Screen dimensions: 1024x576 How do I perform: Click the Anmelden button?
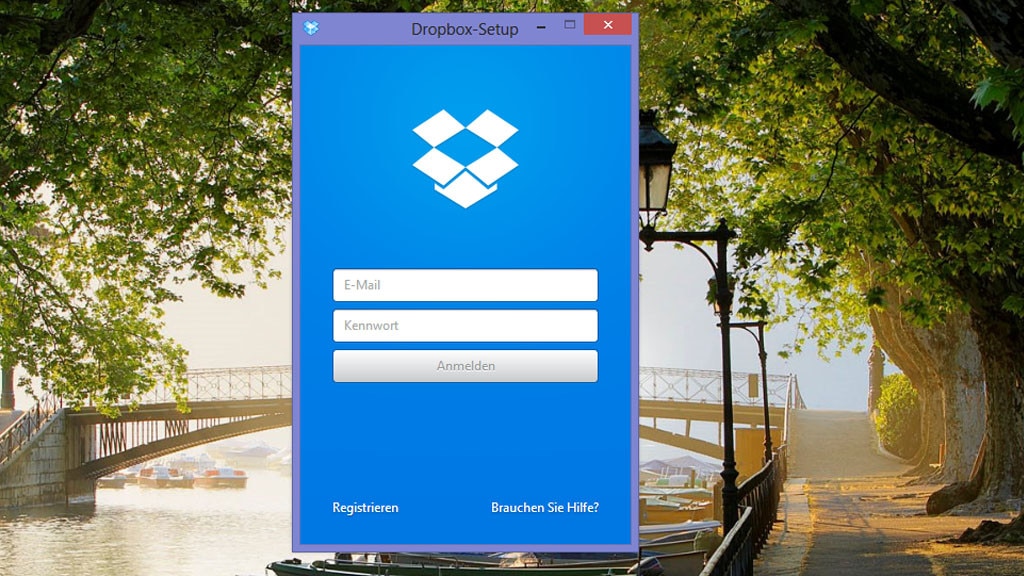pyautogui.click(x=465, y=366)
